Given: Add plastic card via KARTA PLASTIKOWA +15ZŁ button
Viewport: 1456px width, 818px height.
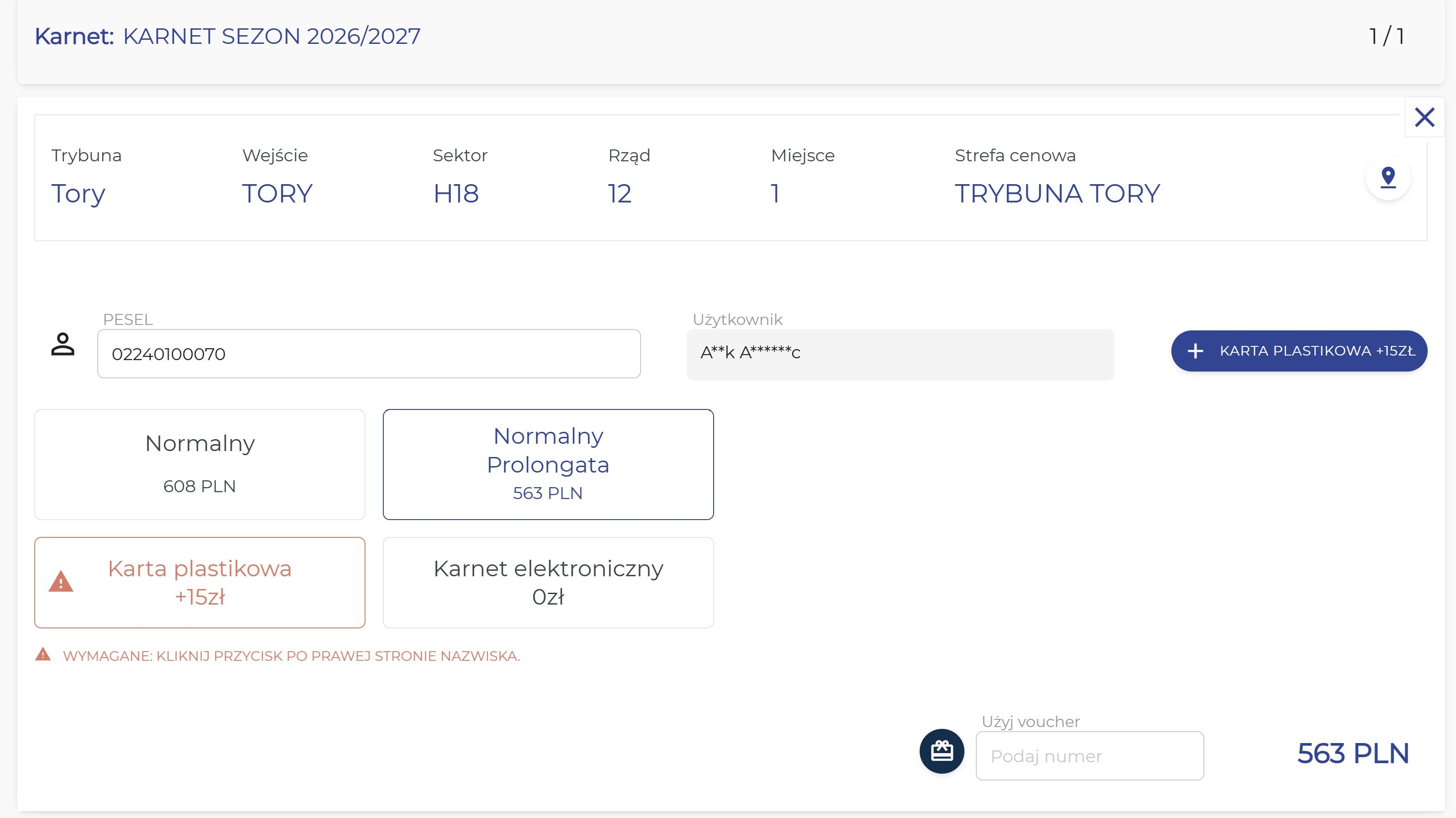Looking at the screenshot, I should pyautogui.click(x=1299, y=351).
